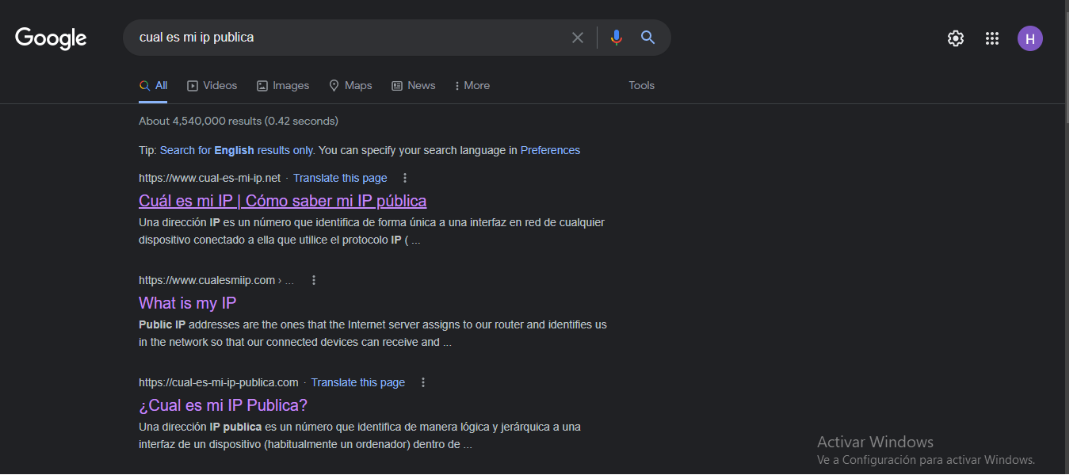Open result Cuál es mi IP | Cómo saber mi IP pública
Screen dimensions: 1069x475
click(282, 201)
